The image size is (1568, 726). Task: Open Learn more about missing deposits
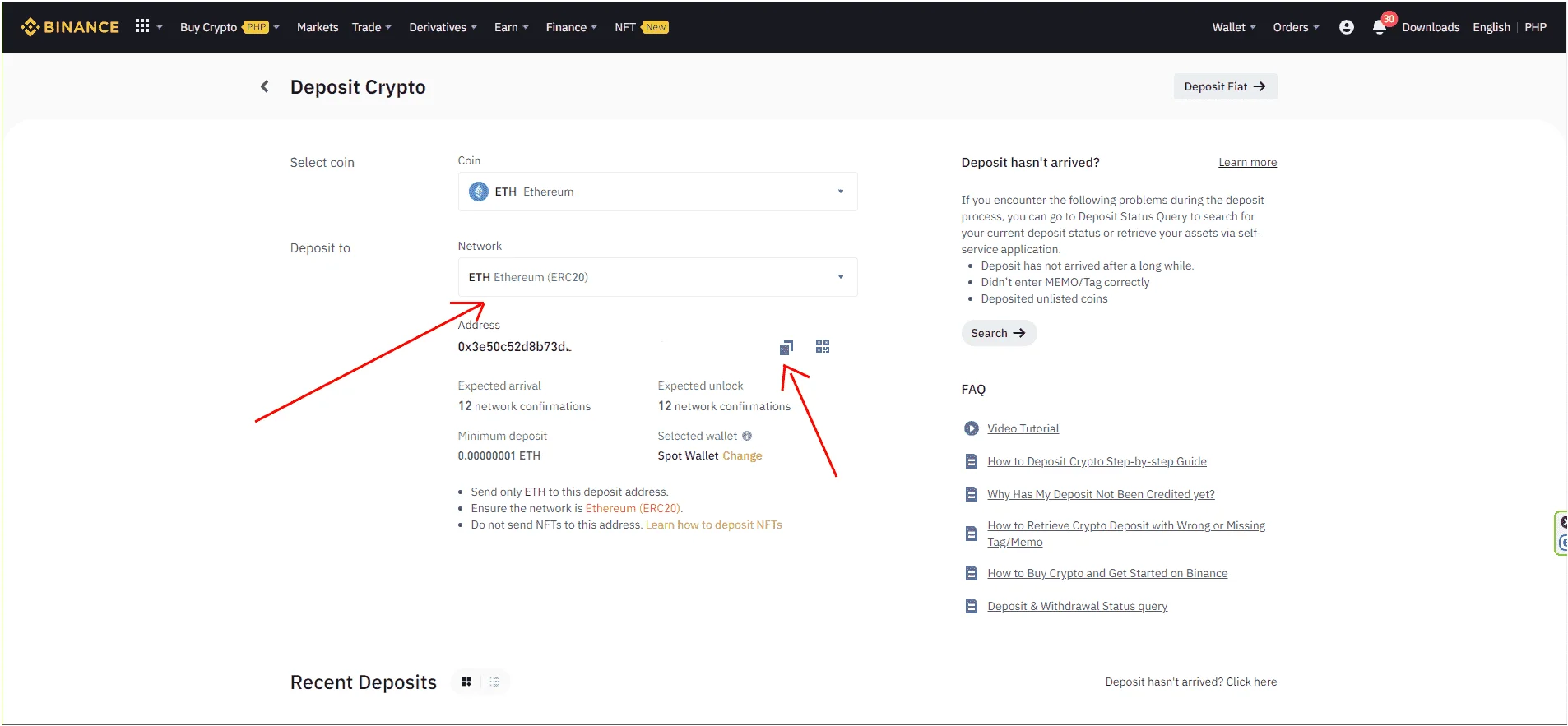coord(1247,162)
